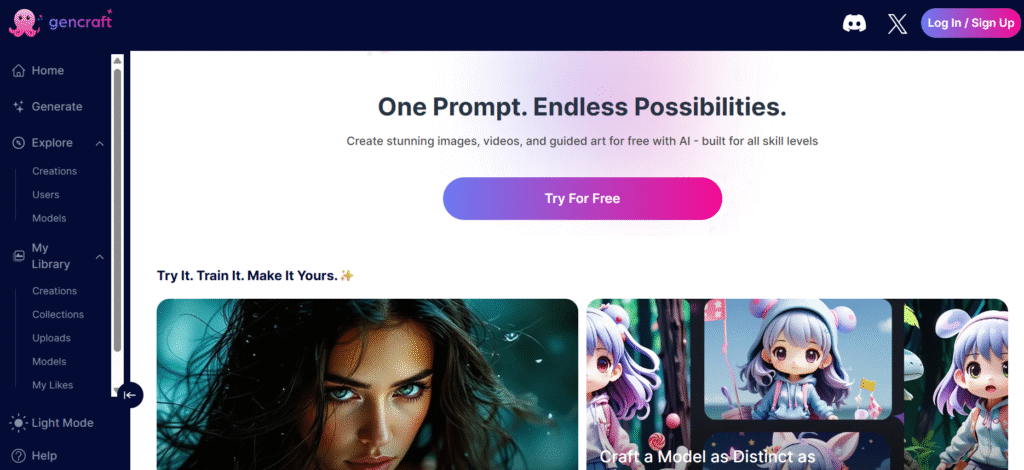This screenshot has height=470, width=1024.
Task: Open the X social icon
Action: [897, 24]
